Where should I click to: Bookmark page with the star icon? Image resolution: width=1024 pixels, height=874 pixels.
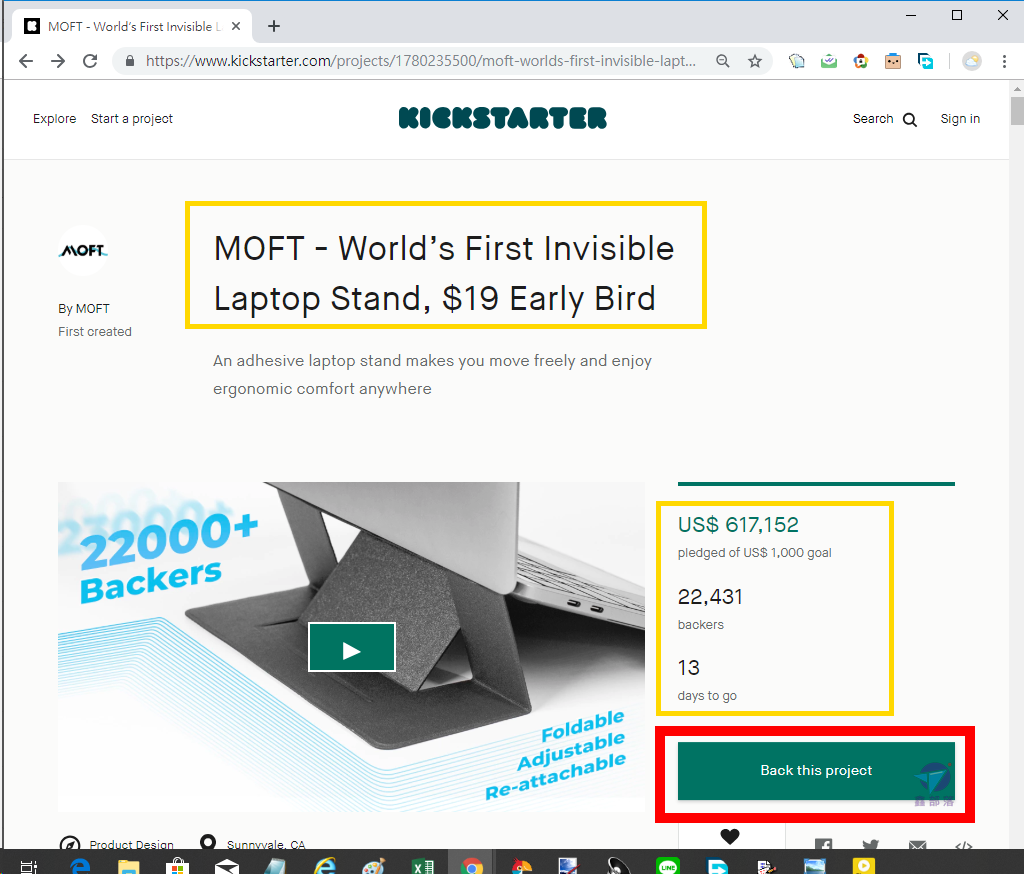tap(755, 61)
